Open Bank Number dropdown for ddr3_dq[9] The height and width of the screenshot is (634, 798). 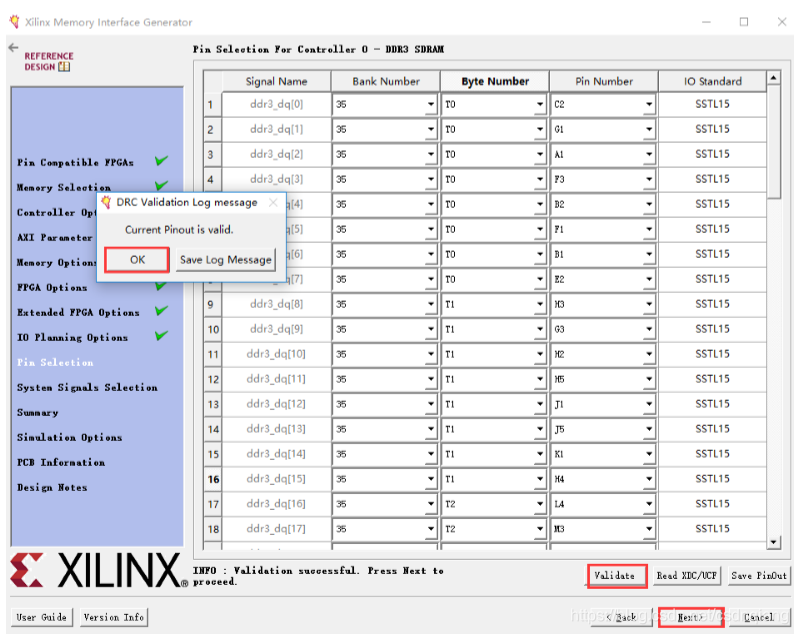click(431, 329)
